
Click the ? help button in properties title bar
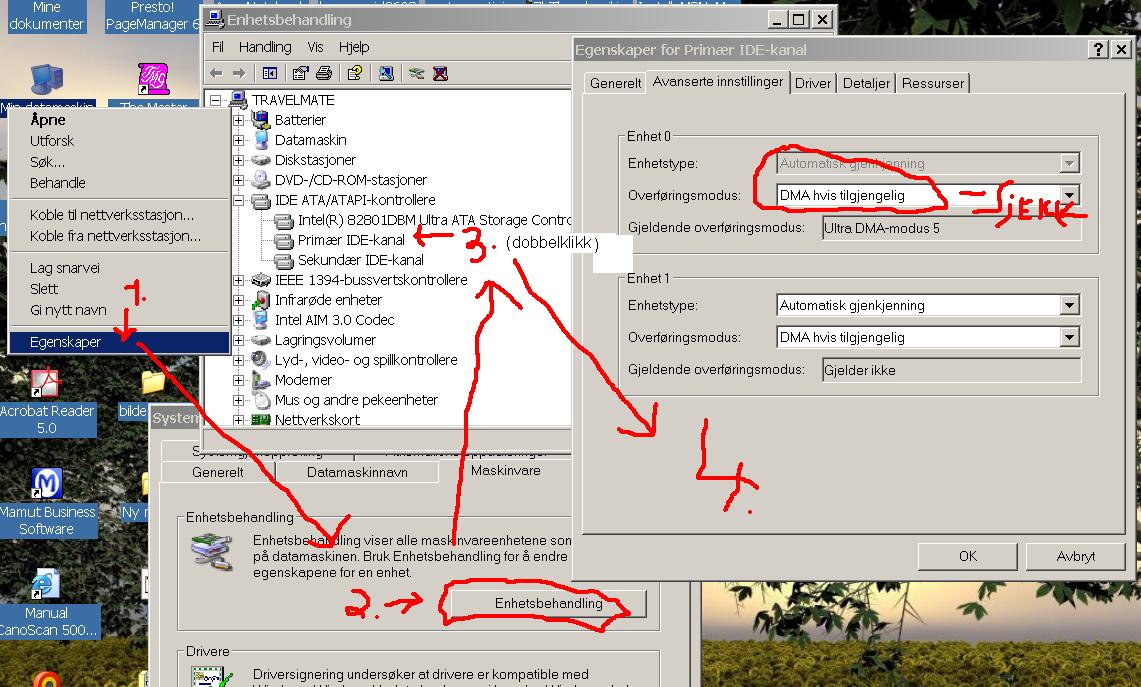(x=1097, y=49)
